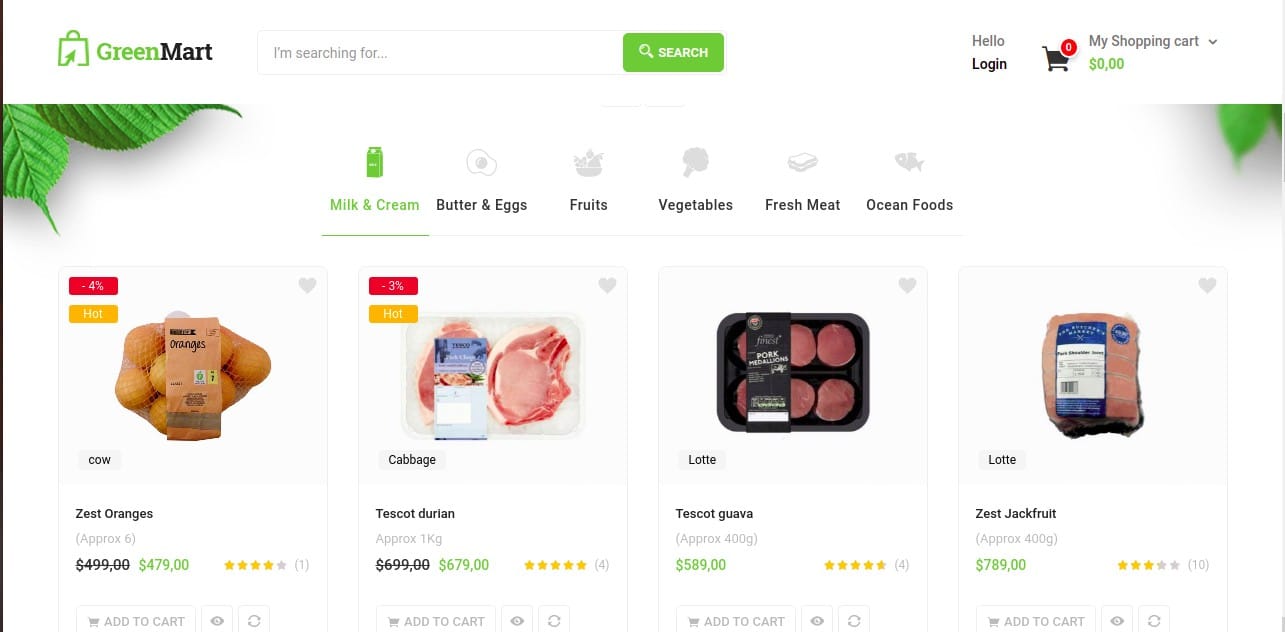This screenshot has height=632, width=1285.
Task: Click the Login link
Action: 989,64
